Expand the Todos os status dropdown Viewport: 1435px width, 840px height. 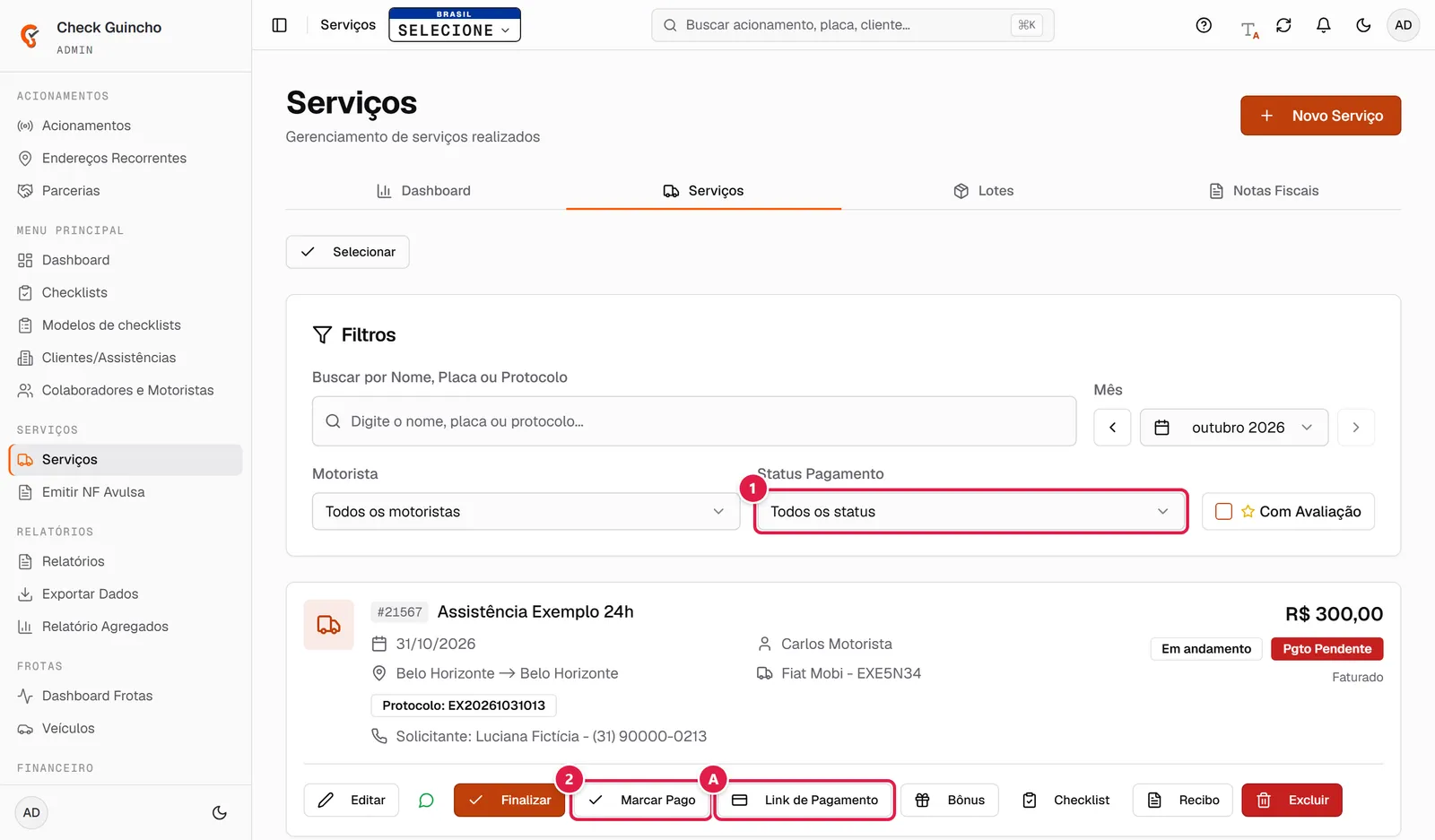(x=970, y=512)
